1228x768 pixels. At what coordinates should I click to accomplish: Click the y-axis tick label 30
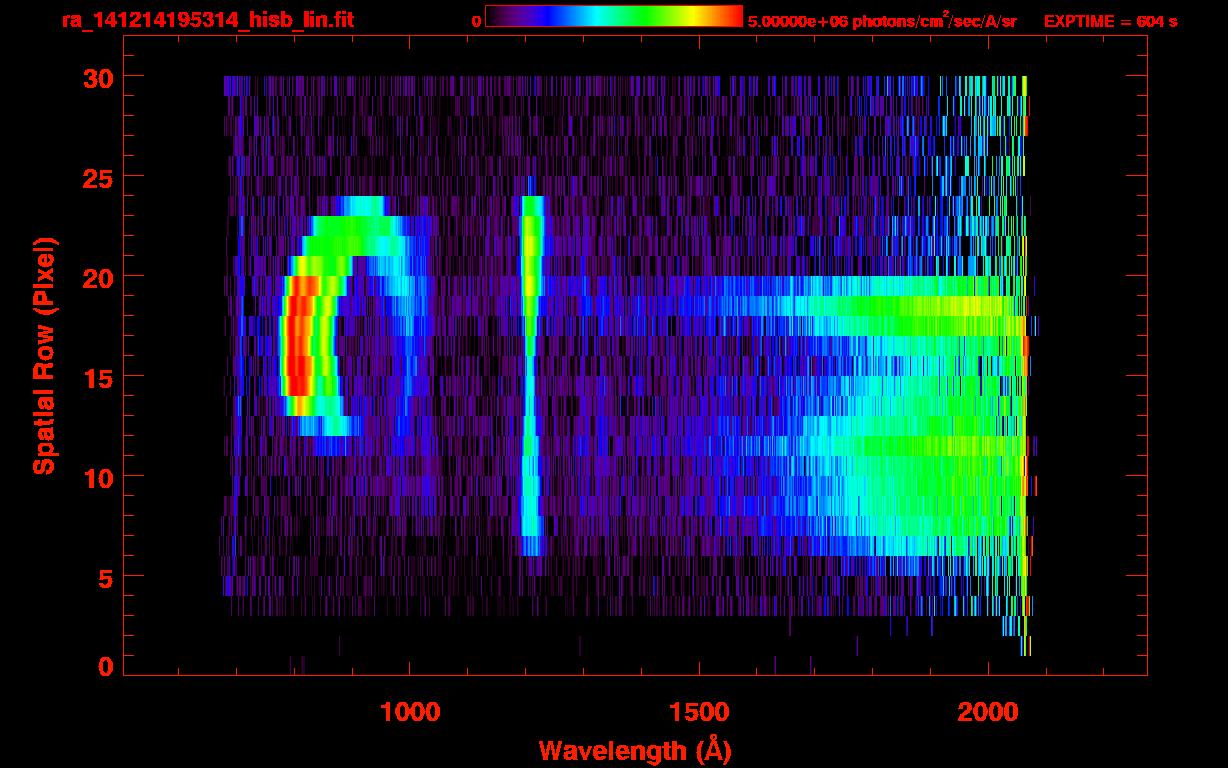[x=97, y=77]
